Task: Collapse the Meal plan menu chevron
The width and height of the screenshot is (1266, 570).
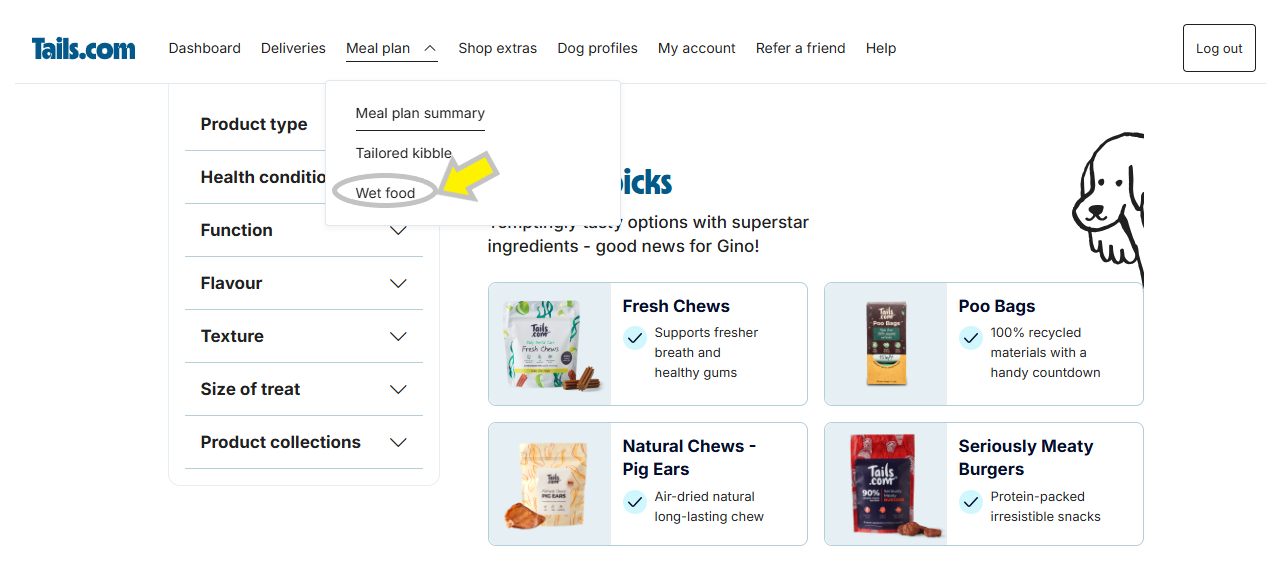Action: pos(430,48)
